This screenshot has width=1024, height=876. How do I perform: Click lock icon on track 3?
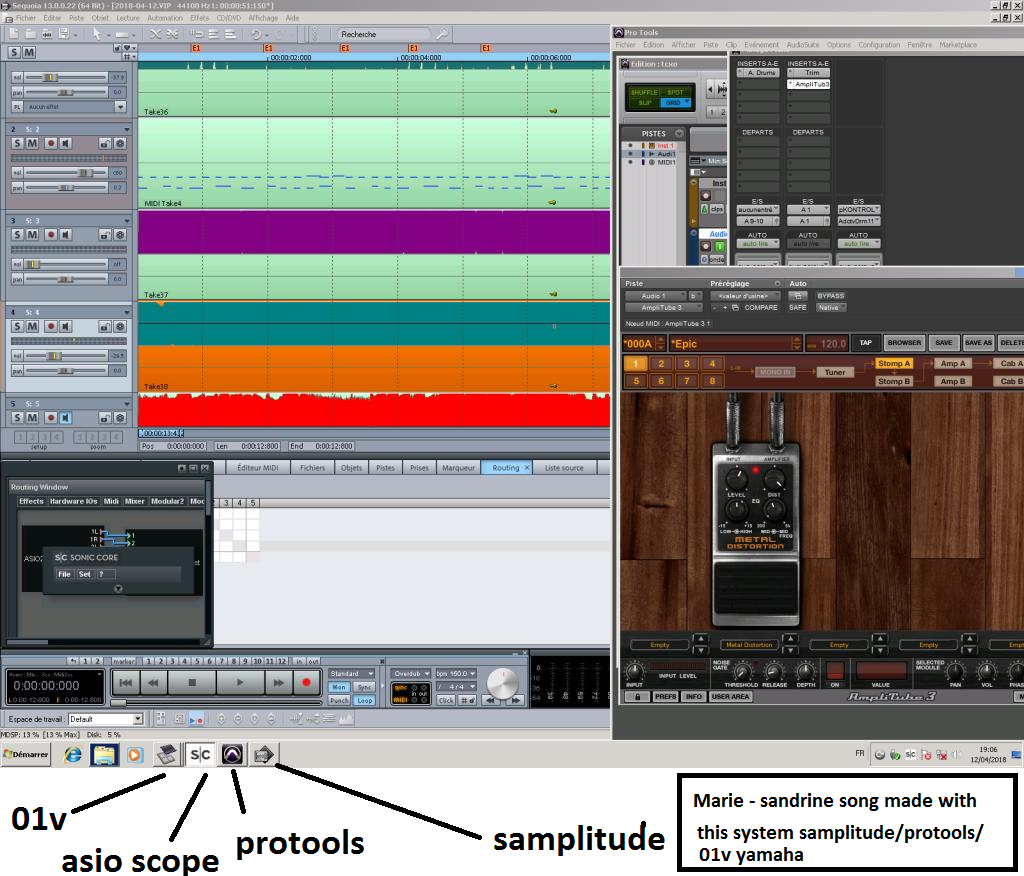coord(104,235)
